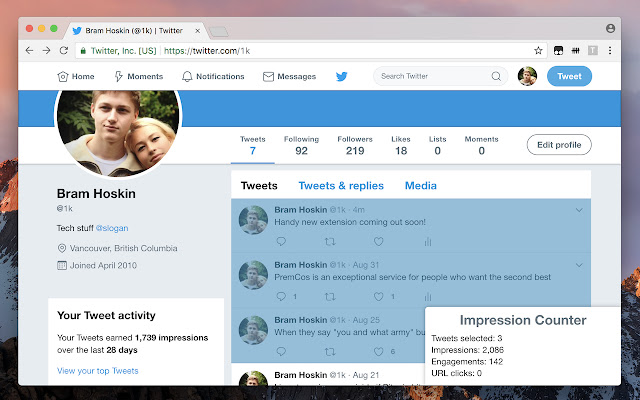
Task: Click 'Engagements: 142' in Impression Counter
Action: (x=467, y=362)
